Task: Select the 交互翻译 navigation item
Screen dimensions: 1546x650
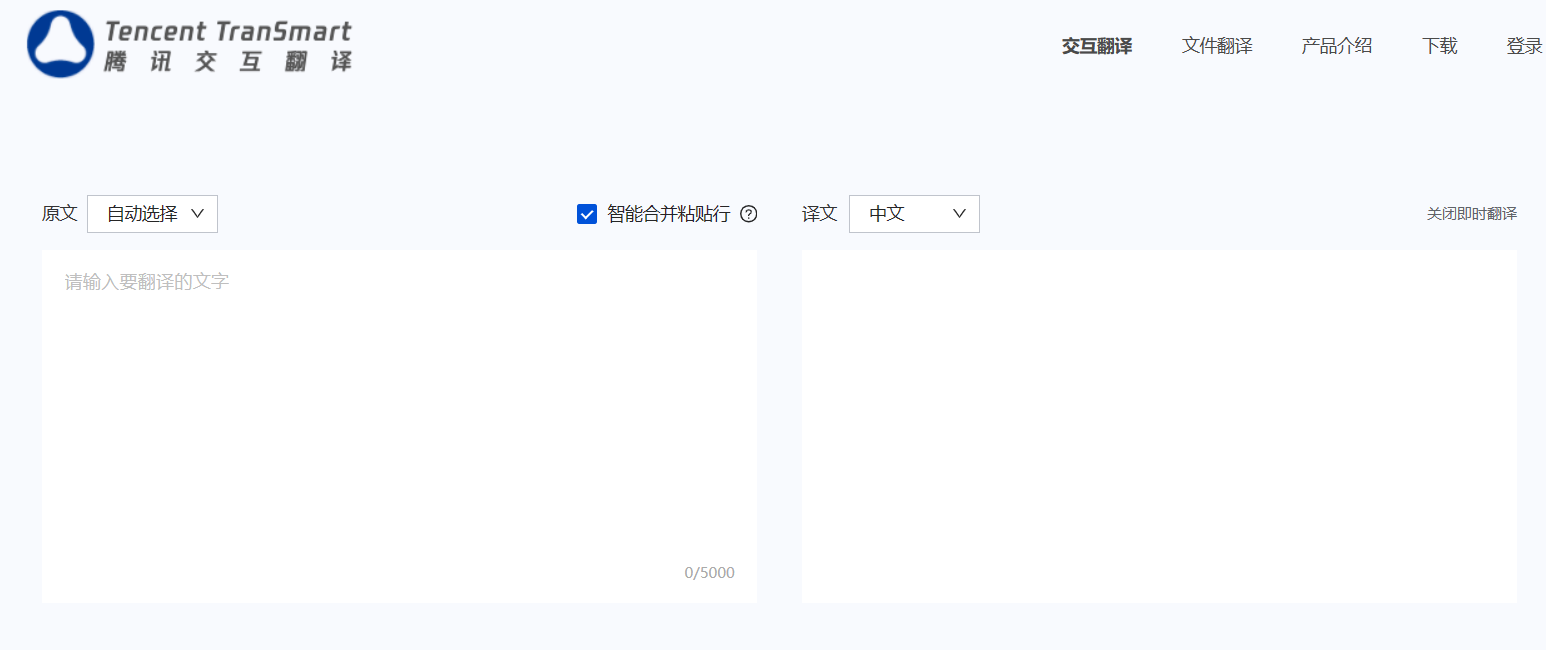Action: coord(1096,45)
